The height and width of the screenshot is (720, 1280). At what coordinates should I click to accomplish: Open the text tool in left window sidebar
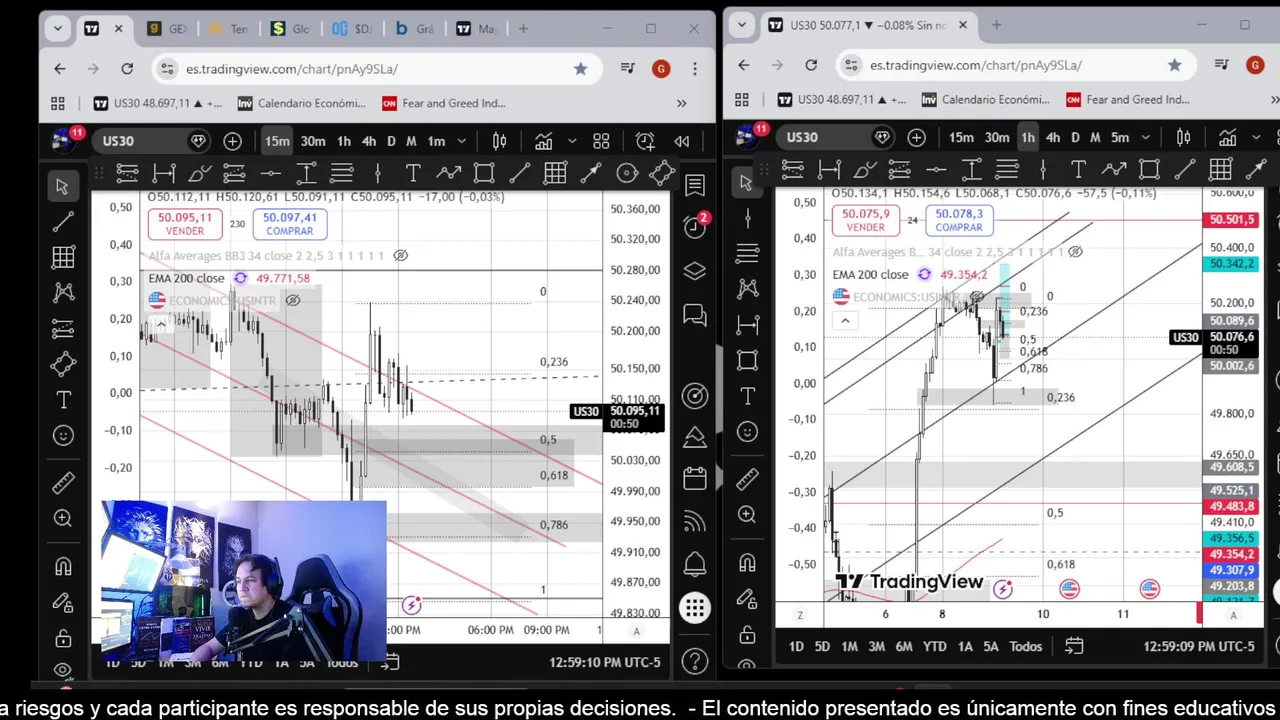point(62,400)
